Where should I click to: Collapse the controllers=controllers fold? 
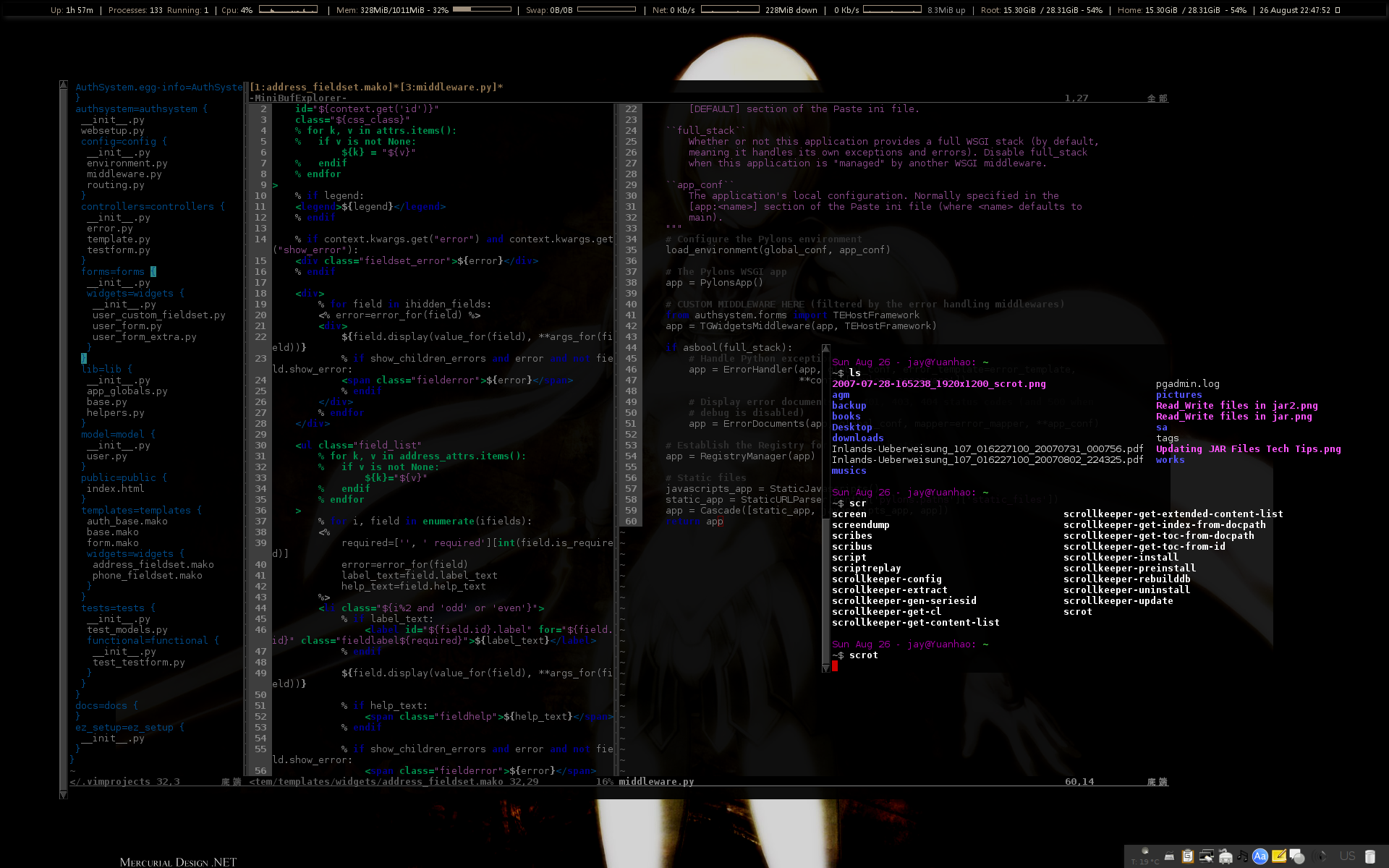pyautogui.click(x=153, y=207)
